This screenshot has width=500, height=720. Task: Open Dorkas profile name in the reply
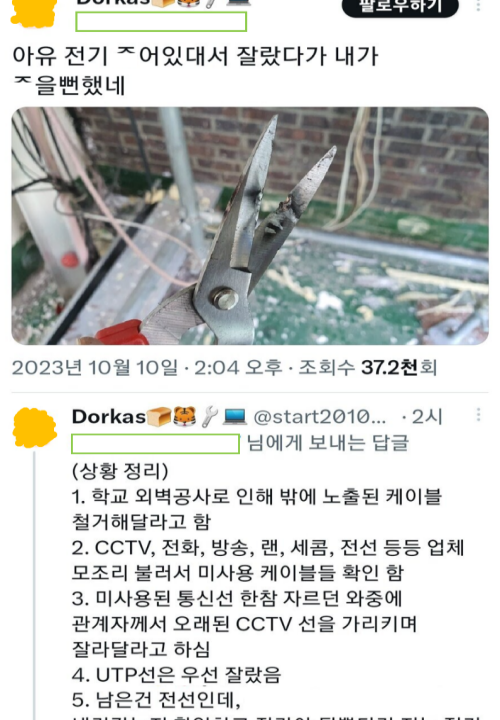[109, 417]
